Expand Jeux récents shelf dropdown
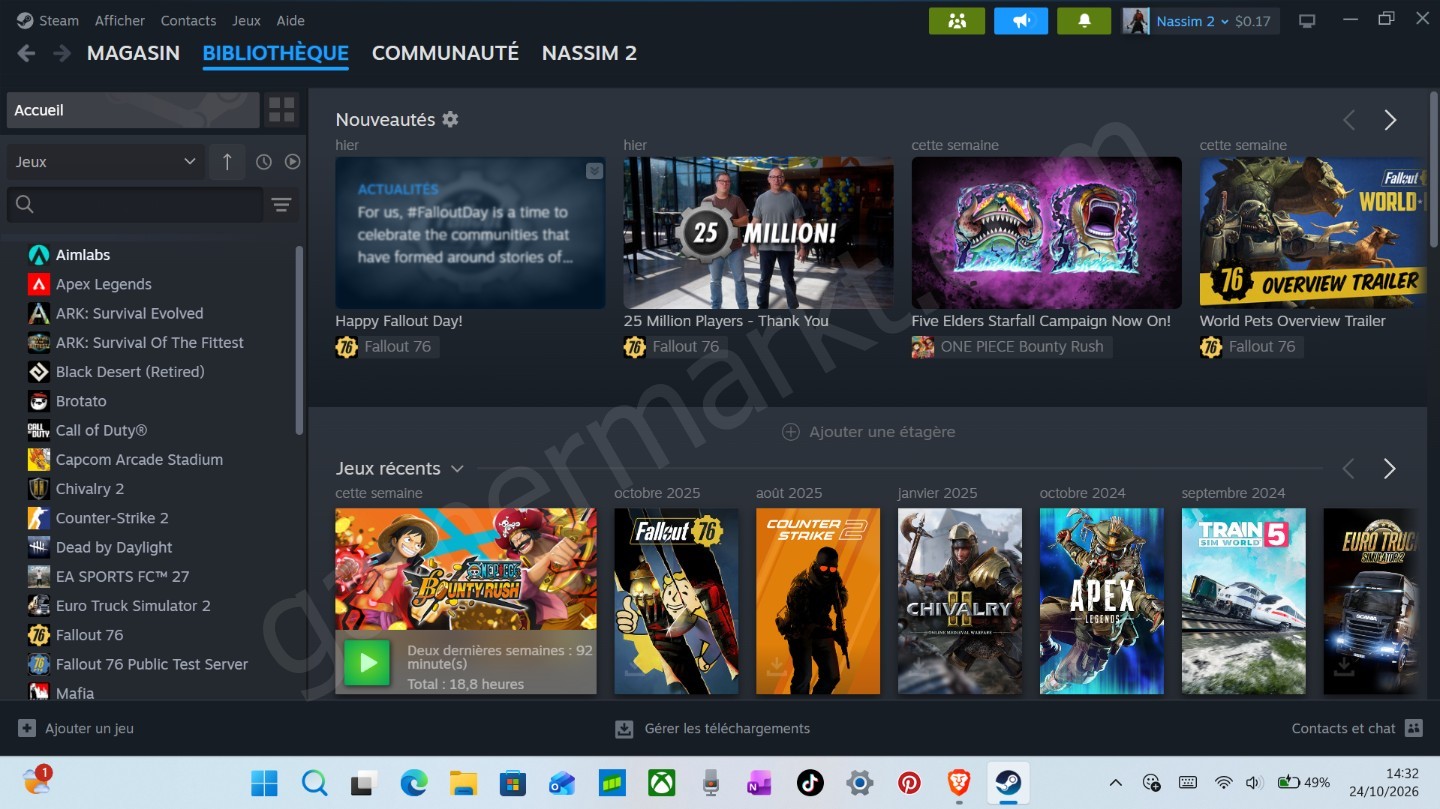This screenshot has height=809, width=1440. click(457, 469)
